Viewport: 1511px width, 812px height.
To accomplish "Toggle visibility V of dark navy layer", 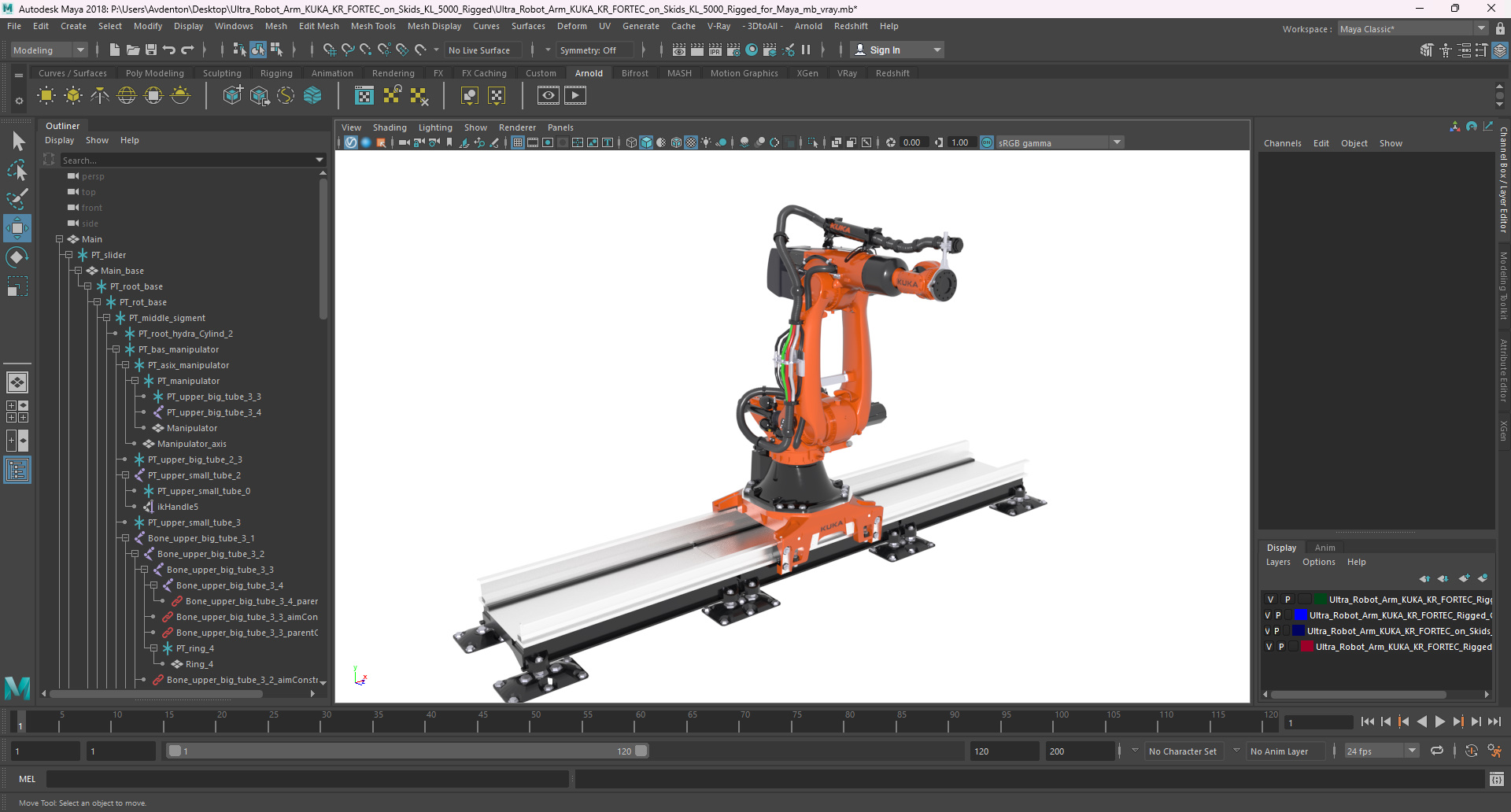I will 1267,631.
